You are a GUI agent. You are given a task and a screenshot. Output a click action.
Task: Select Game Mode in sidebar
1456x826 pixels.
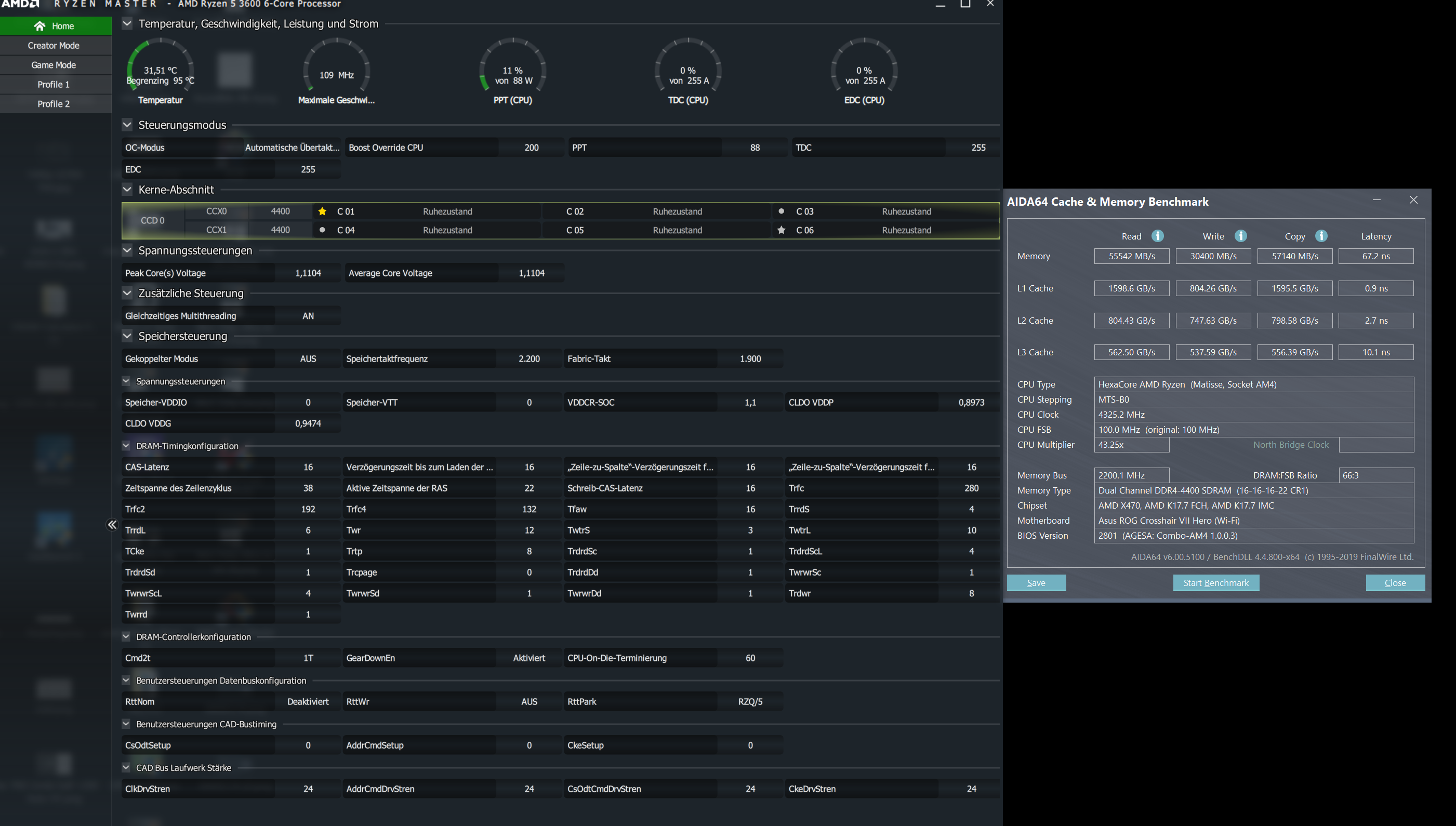[54, 64]
